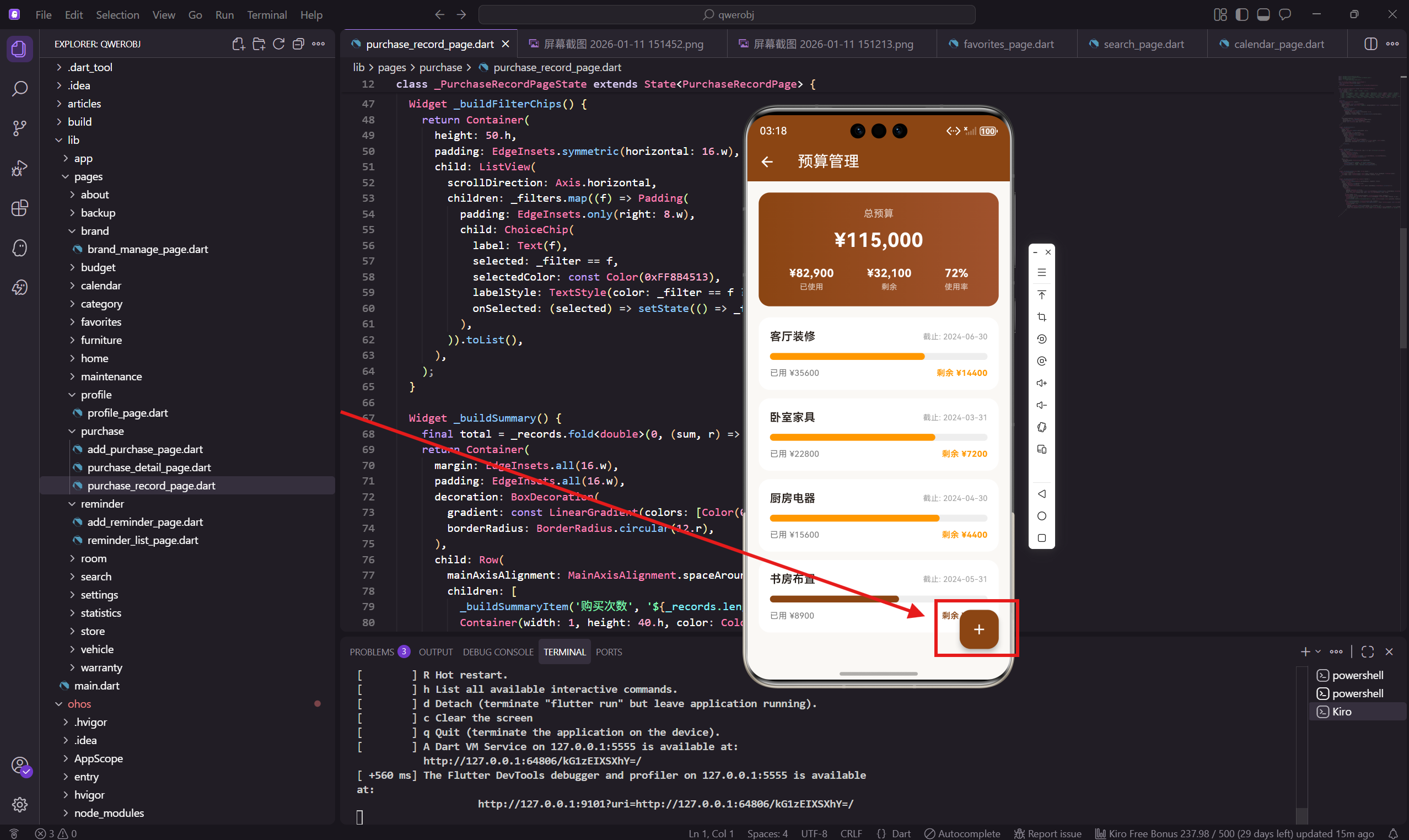Image resolution: width=1409 pixels, height=840 pixels.
Task: Open the File menu
Action: [44, 15]
